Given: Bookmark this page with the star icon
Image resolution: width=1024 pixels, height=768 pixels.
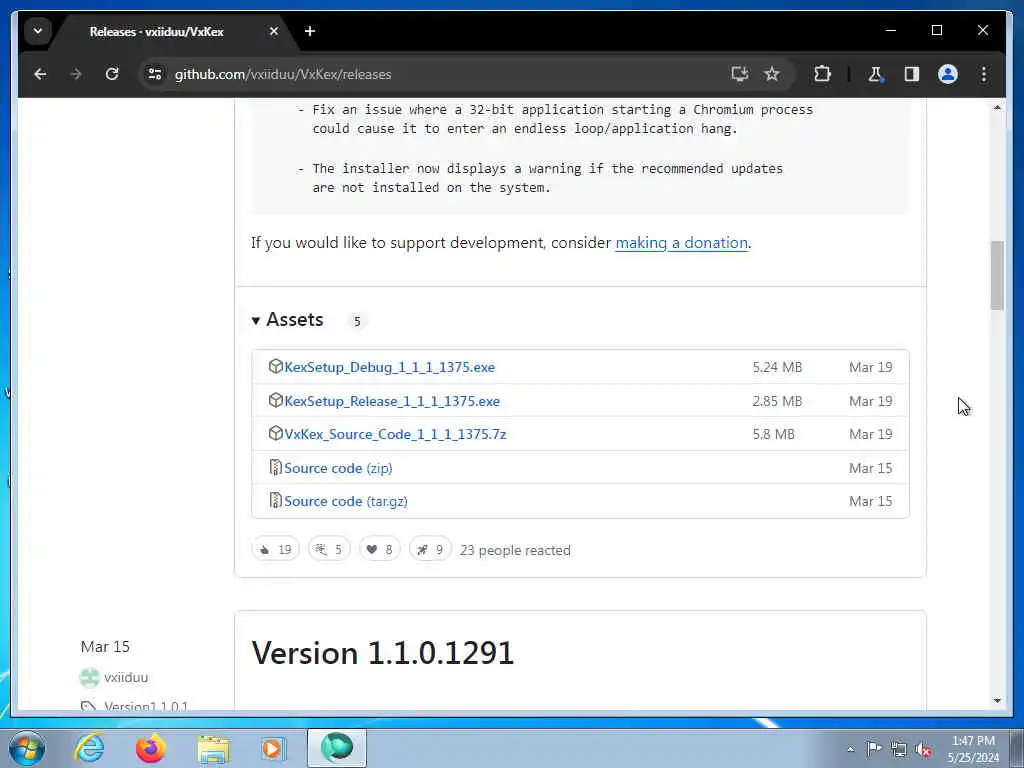Looking at the screenshot, I should [772, 74].
